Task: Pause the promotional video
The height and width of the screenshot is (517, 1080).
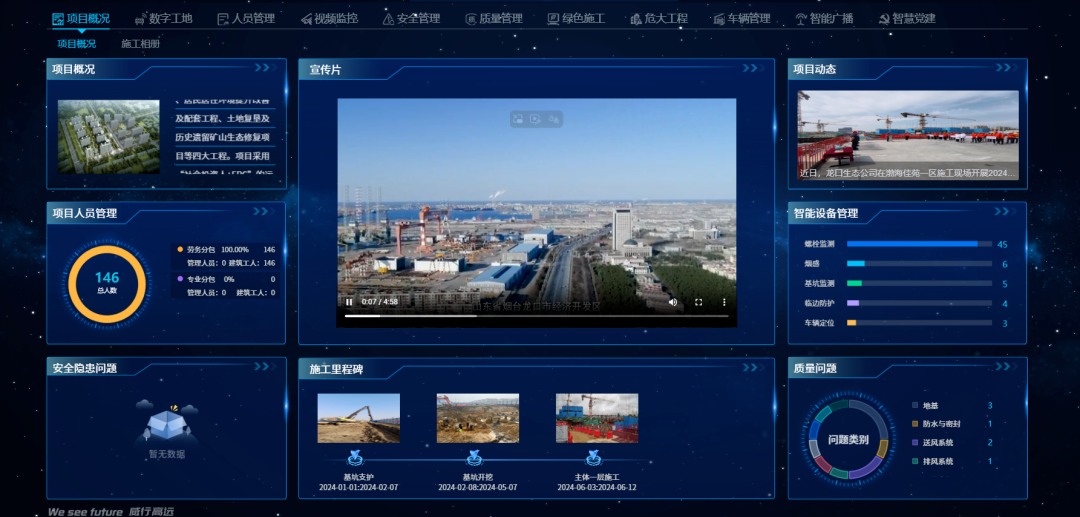Action: click(x=349, y=302)
